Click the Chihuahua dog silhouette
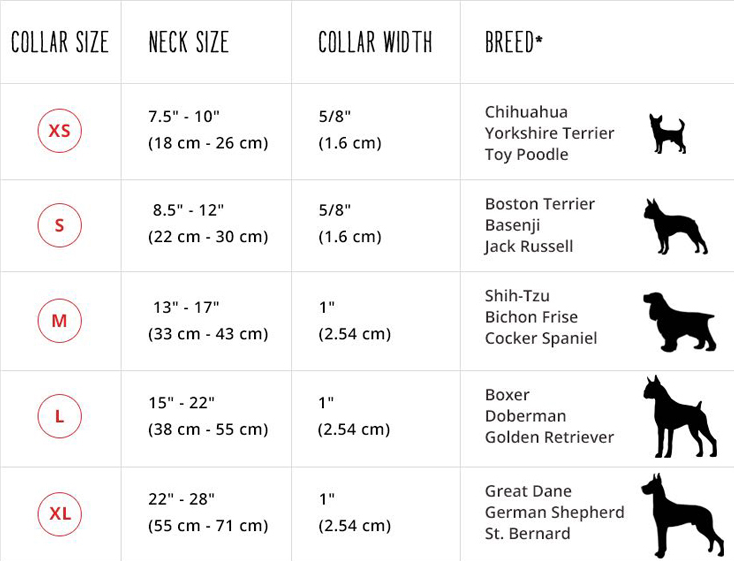 (667, 133)
